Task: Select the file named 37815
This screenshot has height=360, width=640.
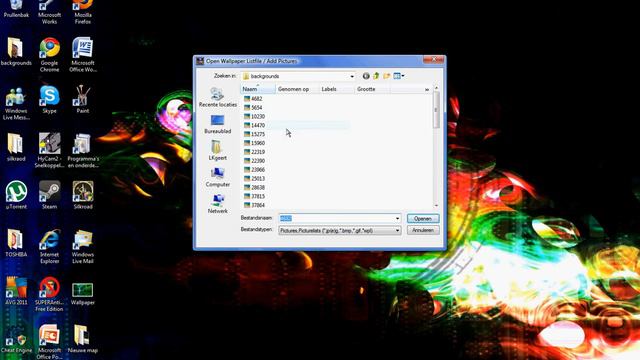Action: tap(254, 196)
